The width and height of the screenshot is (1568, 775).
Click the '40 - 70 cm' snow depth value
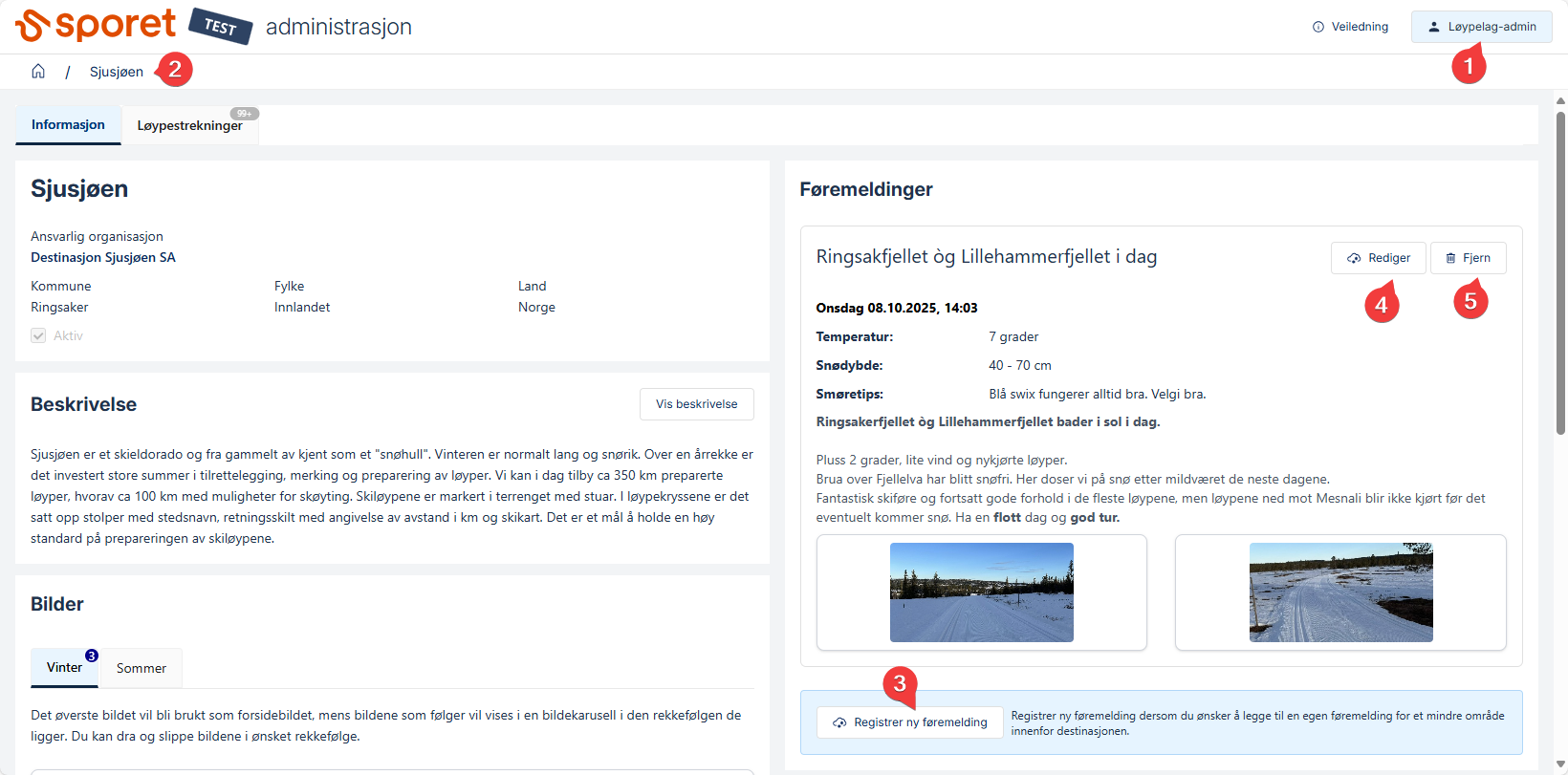pos(1020,365)
